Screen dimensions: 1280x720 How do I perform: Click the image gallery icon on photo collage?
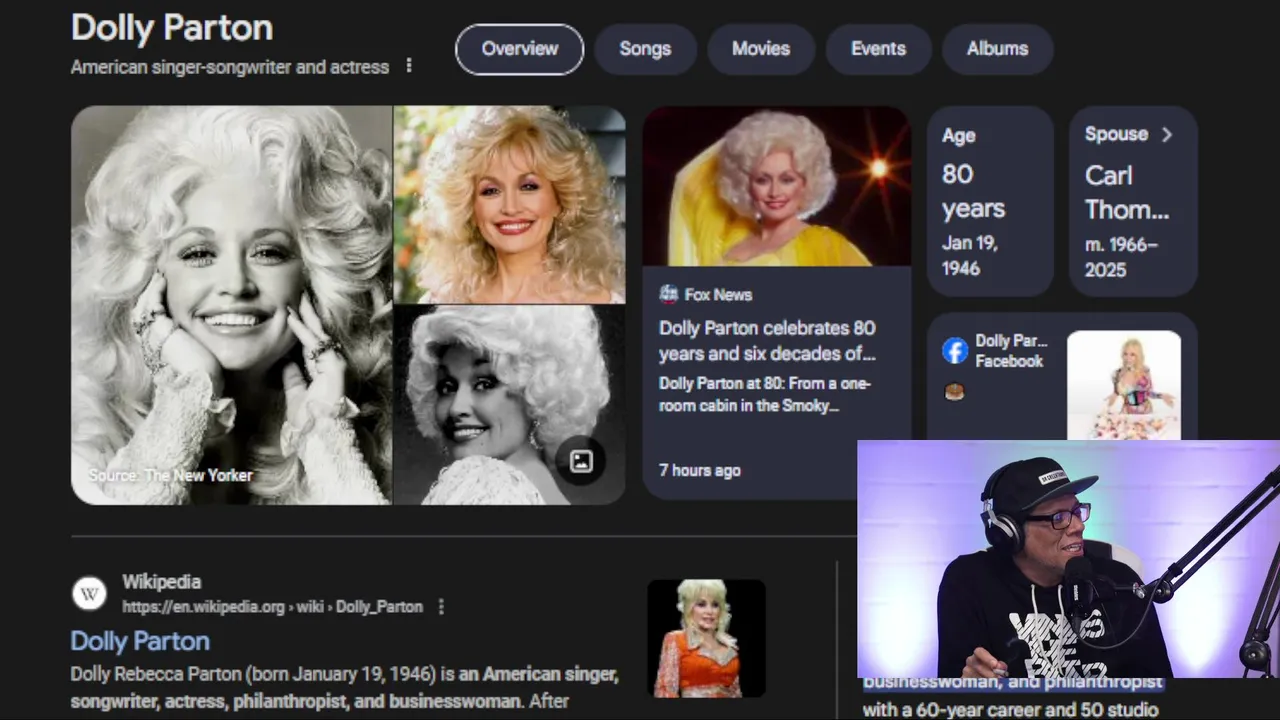pos(581,460)
